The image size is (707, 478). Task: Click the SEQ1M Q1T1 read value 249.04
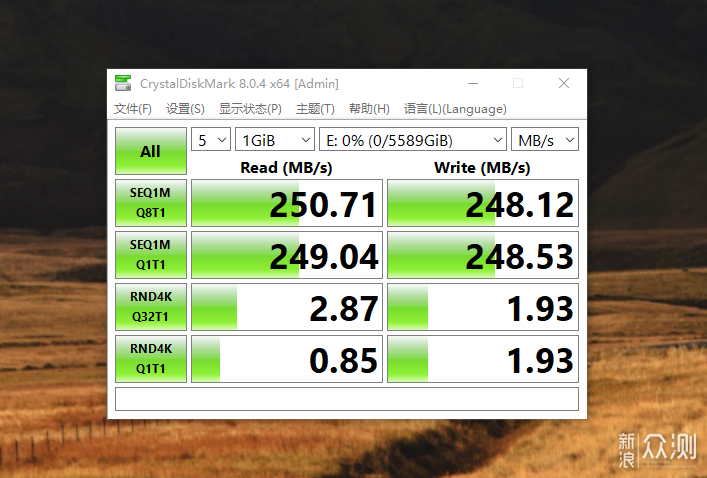click(287, 255)
